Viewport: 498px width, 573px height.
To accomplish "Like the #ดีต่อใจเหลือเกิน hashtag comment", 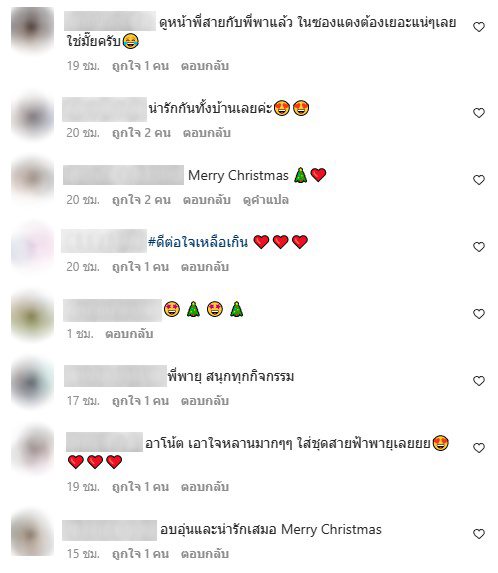I will click(x=479, y=247).
